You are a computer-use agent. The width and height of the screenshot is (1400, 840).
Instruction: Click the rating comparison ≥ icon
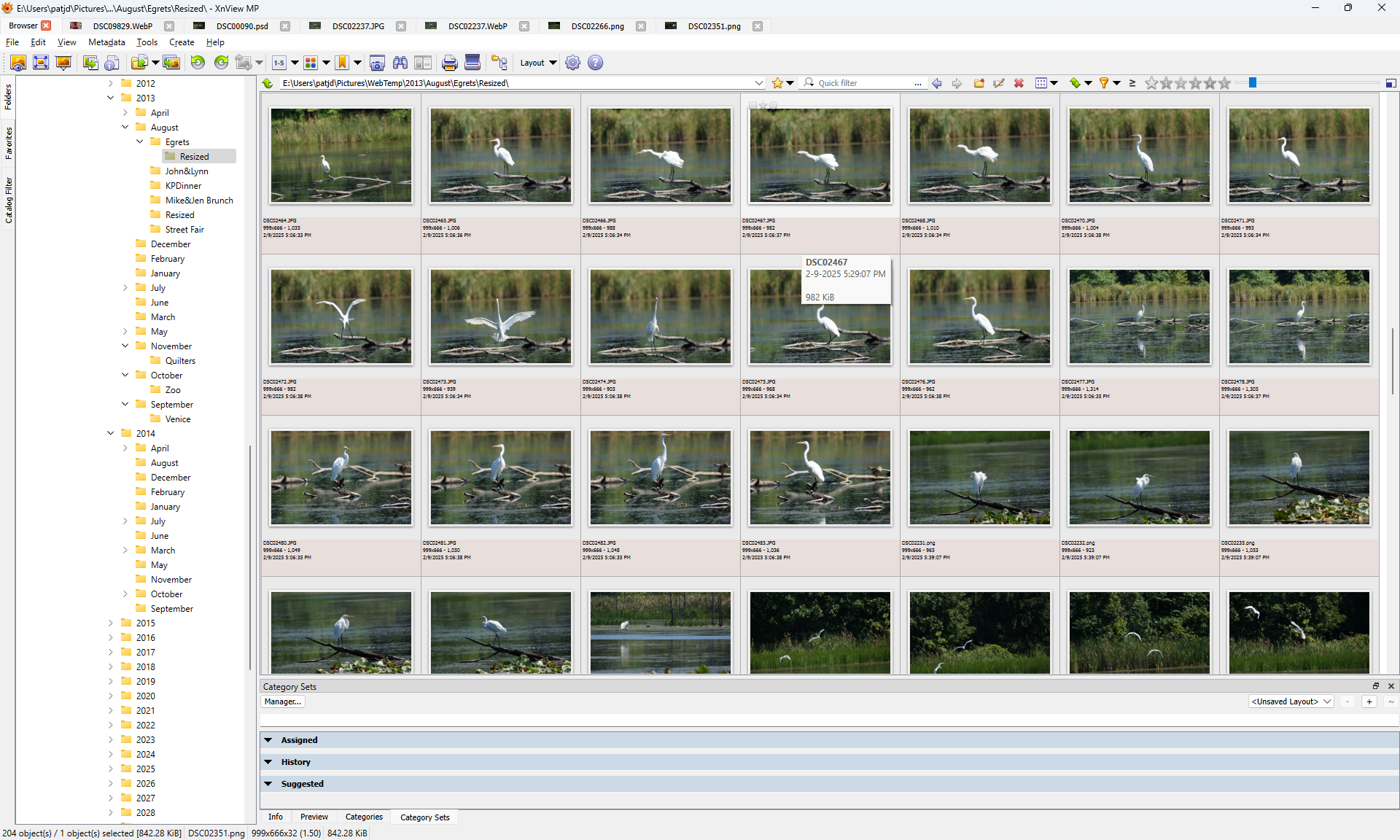[1132, 83]
